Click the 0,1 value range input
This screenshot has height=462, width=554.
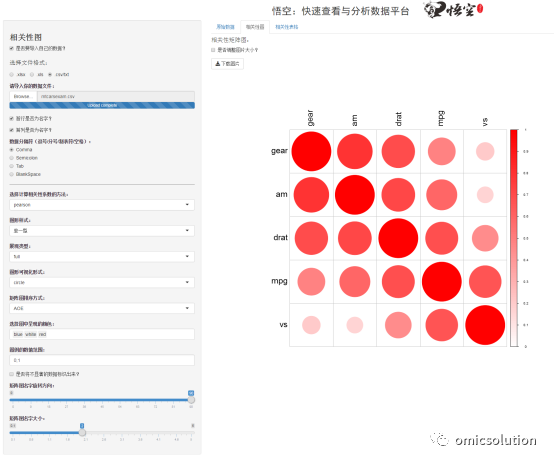tap(102, 360)
